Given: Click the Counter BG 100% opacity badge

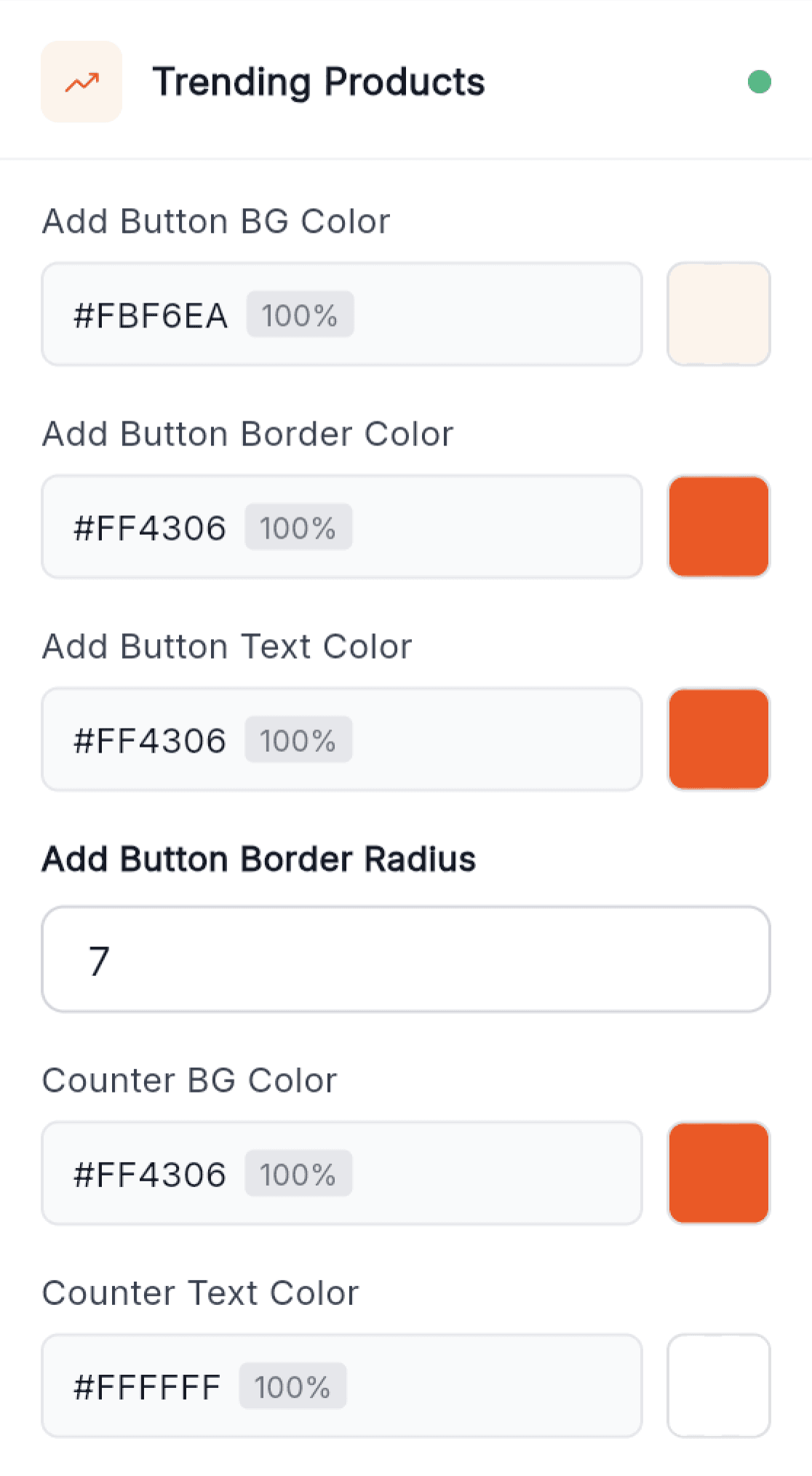Looking at the screenshot, I should [298, 1173].
